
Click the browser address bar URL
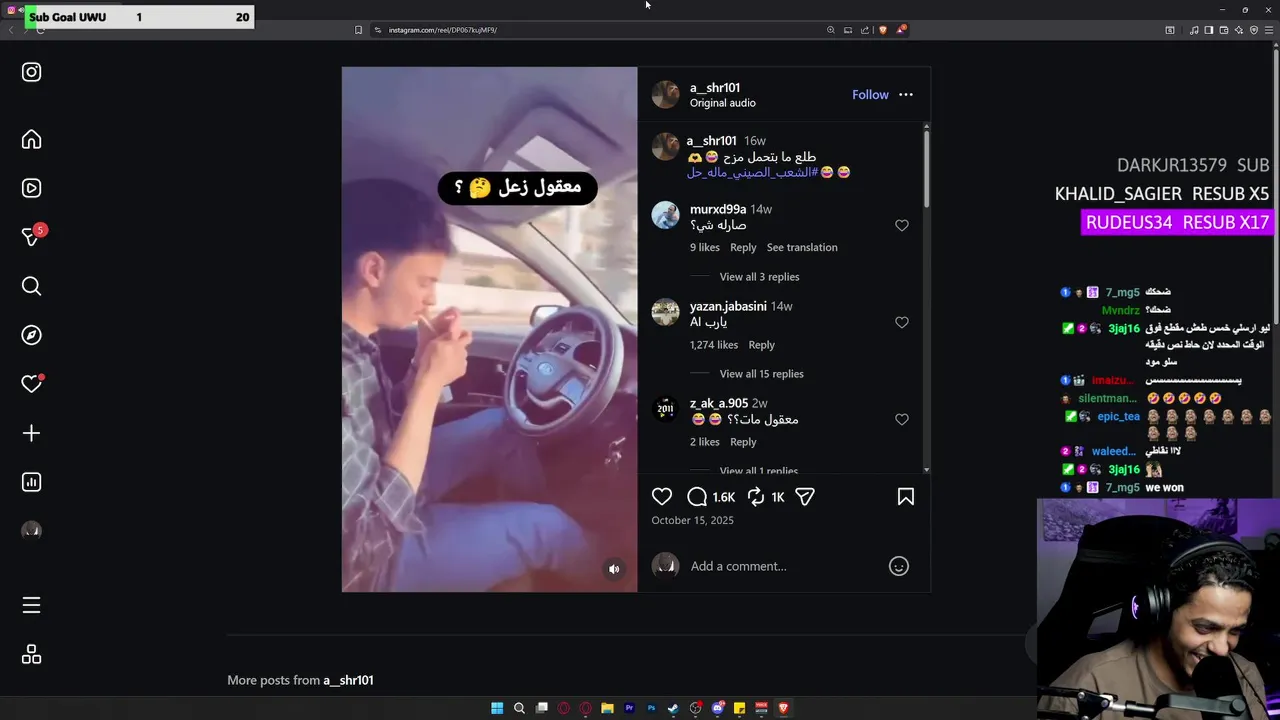(x=443, y=30)
